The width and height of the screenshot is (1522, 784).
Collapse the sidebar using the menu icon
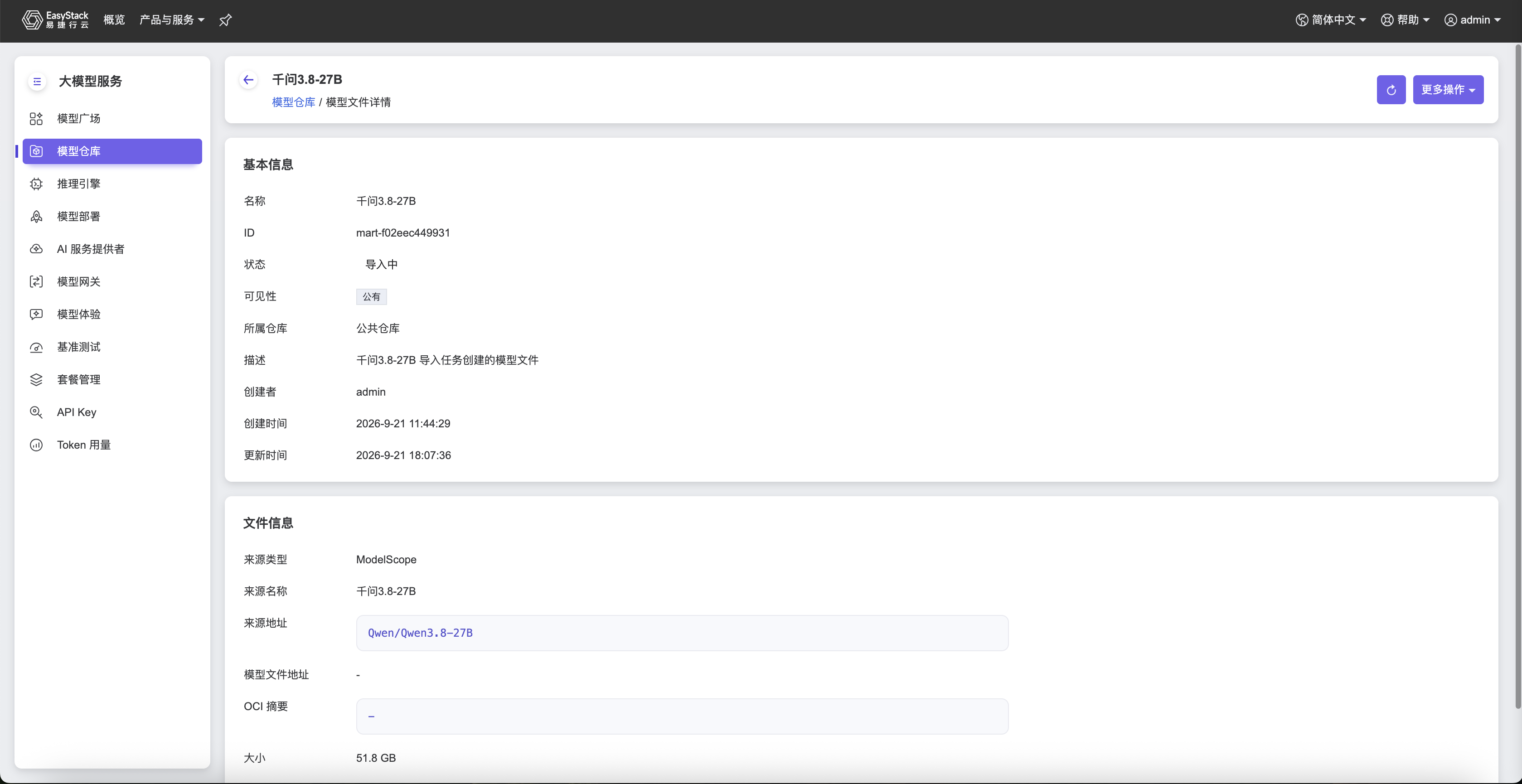(37, 82)
